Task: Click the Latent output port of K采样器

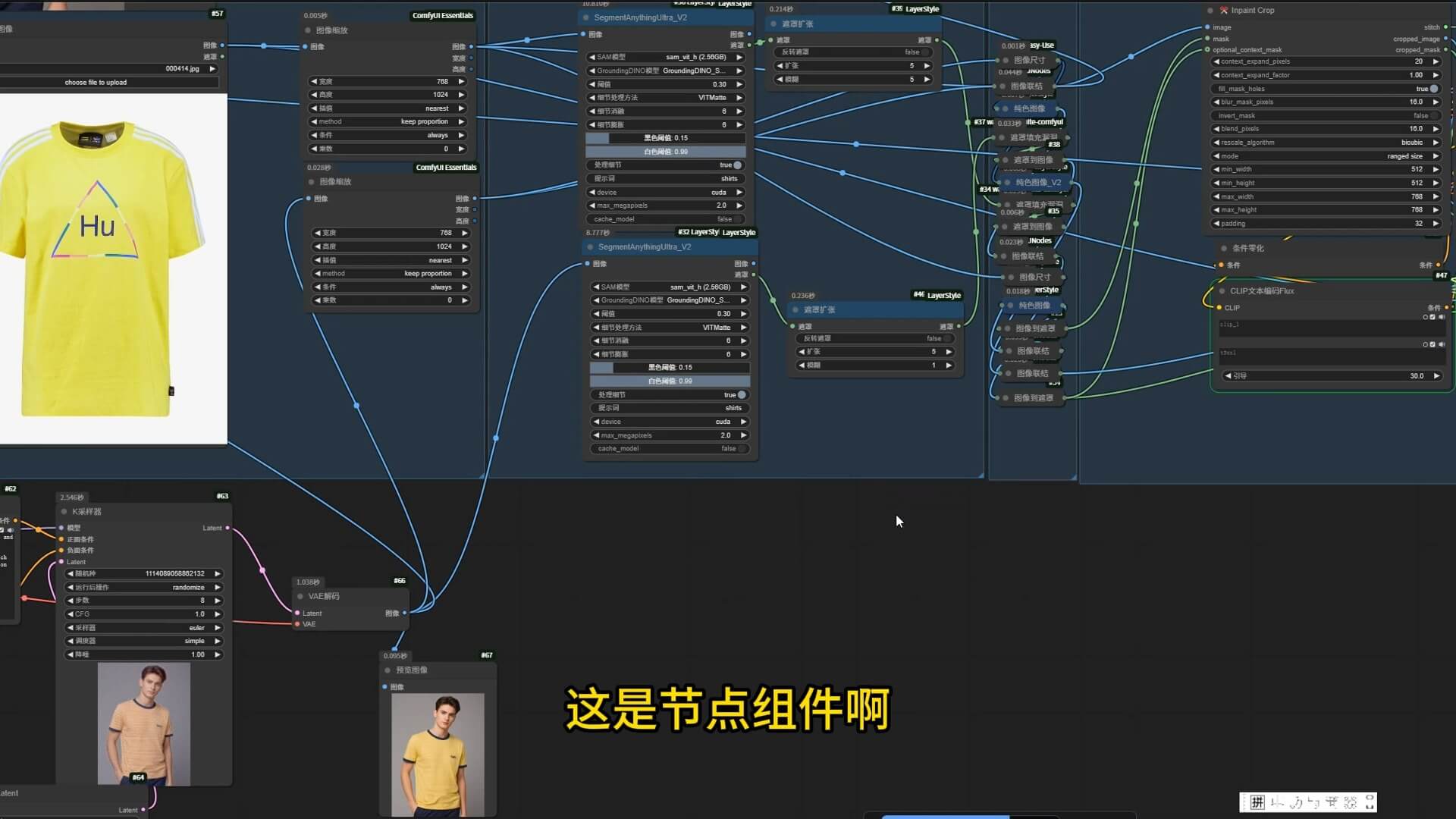Action: 227,529
